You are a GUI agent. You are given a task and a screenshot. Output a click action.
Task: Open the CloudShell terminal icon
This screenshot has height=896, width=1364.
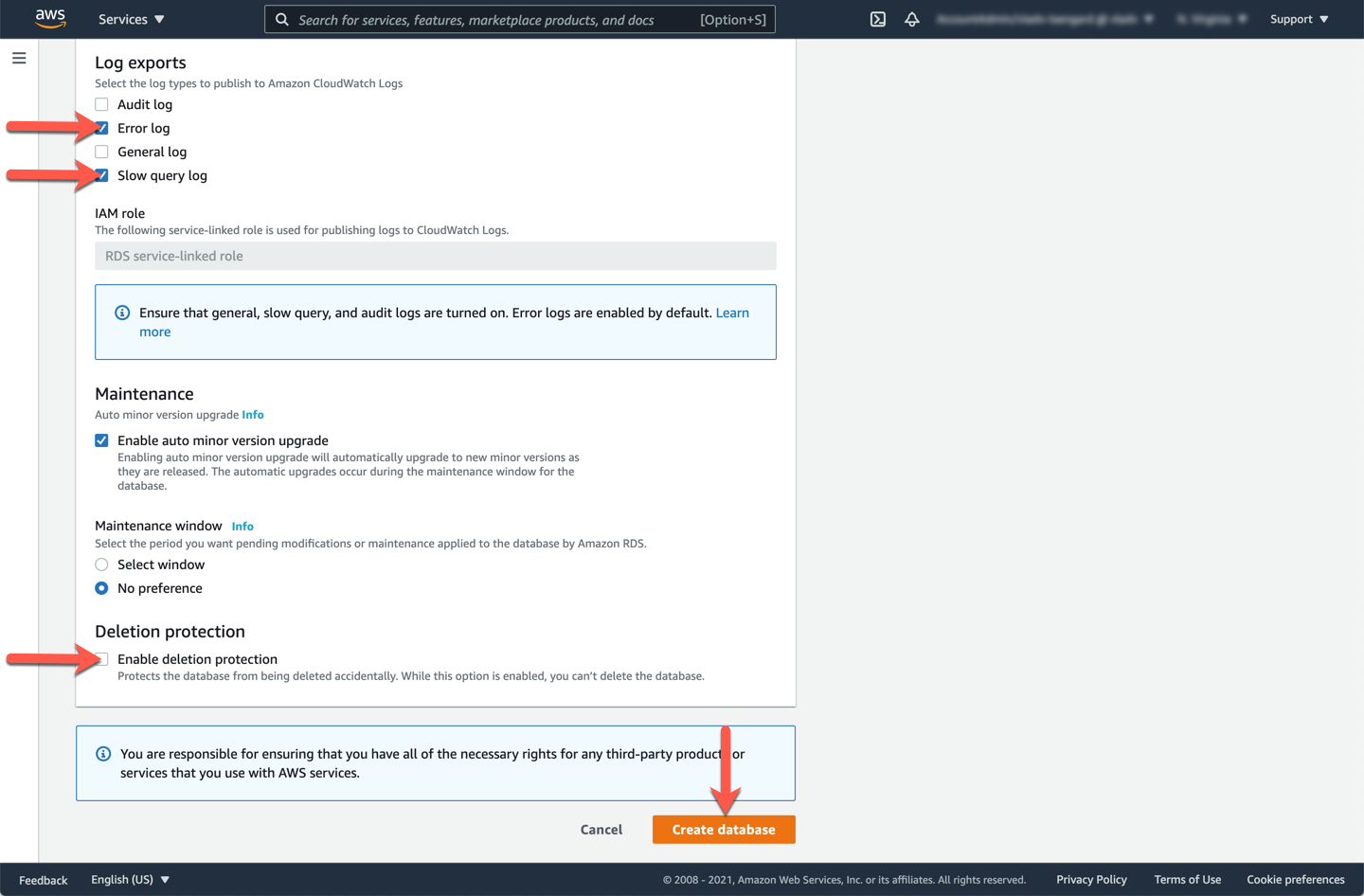click(878, 19)
